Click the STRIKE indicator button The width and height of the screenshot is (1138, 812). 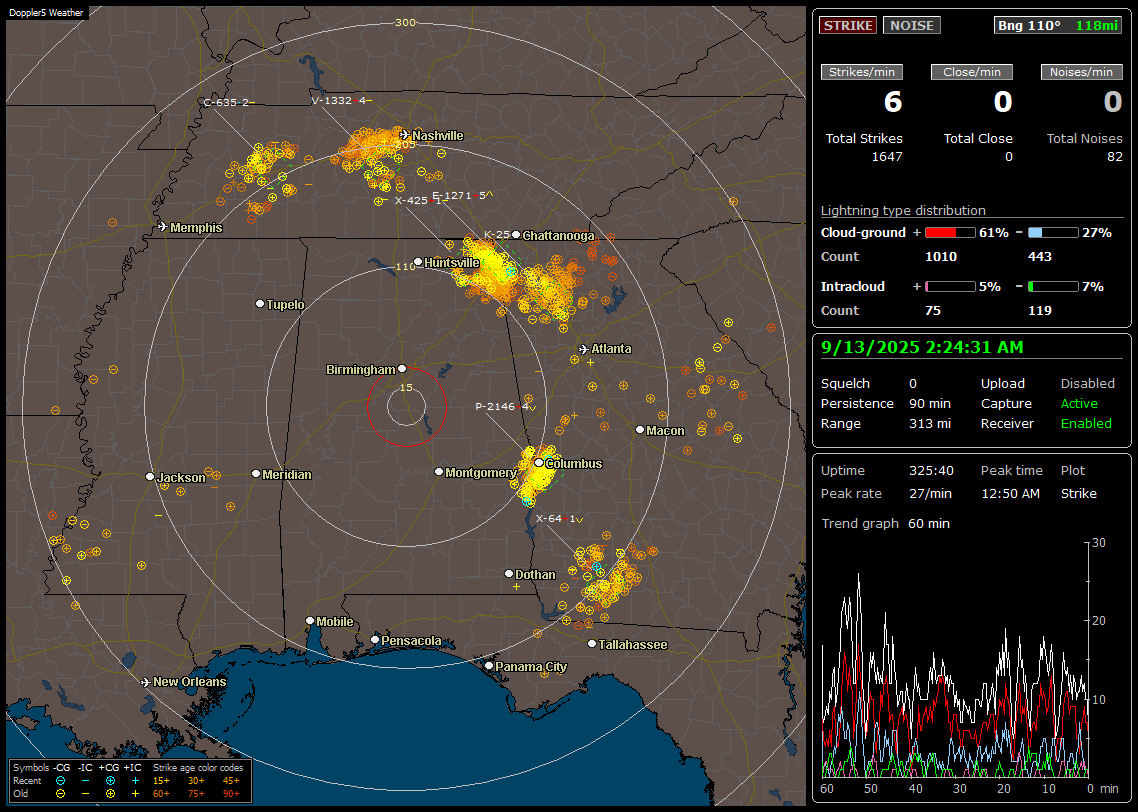click(848, 25)
